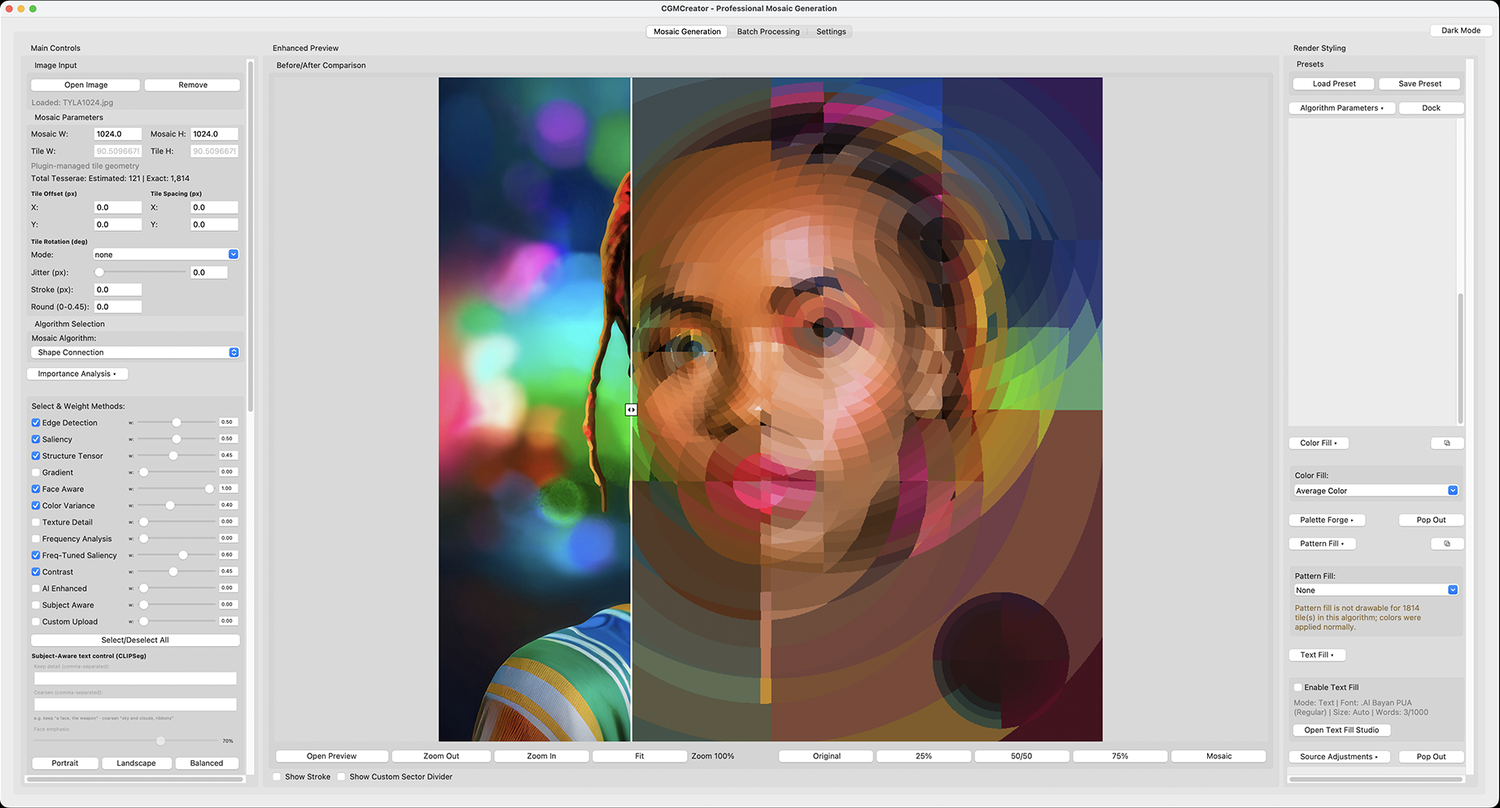Image resolution: width=1500 pixels, height=808 pixels.
Task: Click the Round (0-0.45) input field
Action: 118,307
